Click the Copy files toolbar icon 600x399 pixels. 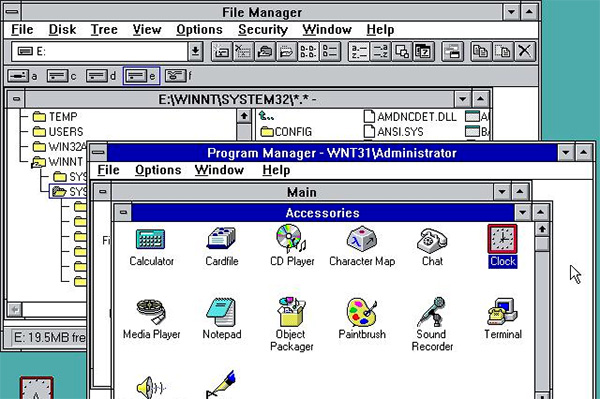point(481,51)
